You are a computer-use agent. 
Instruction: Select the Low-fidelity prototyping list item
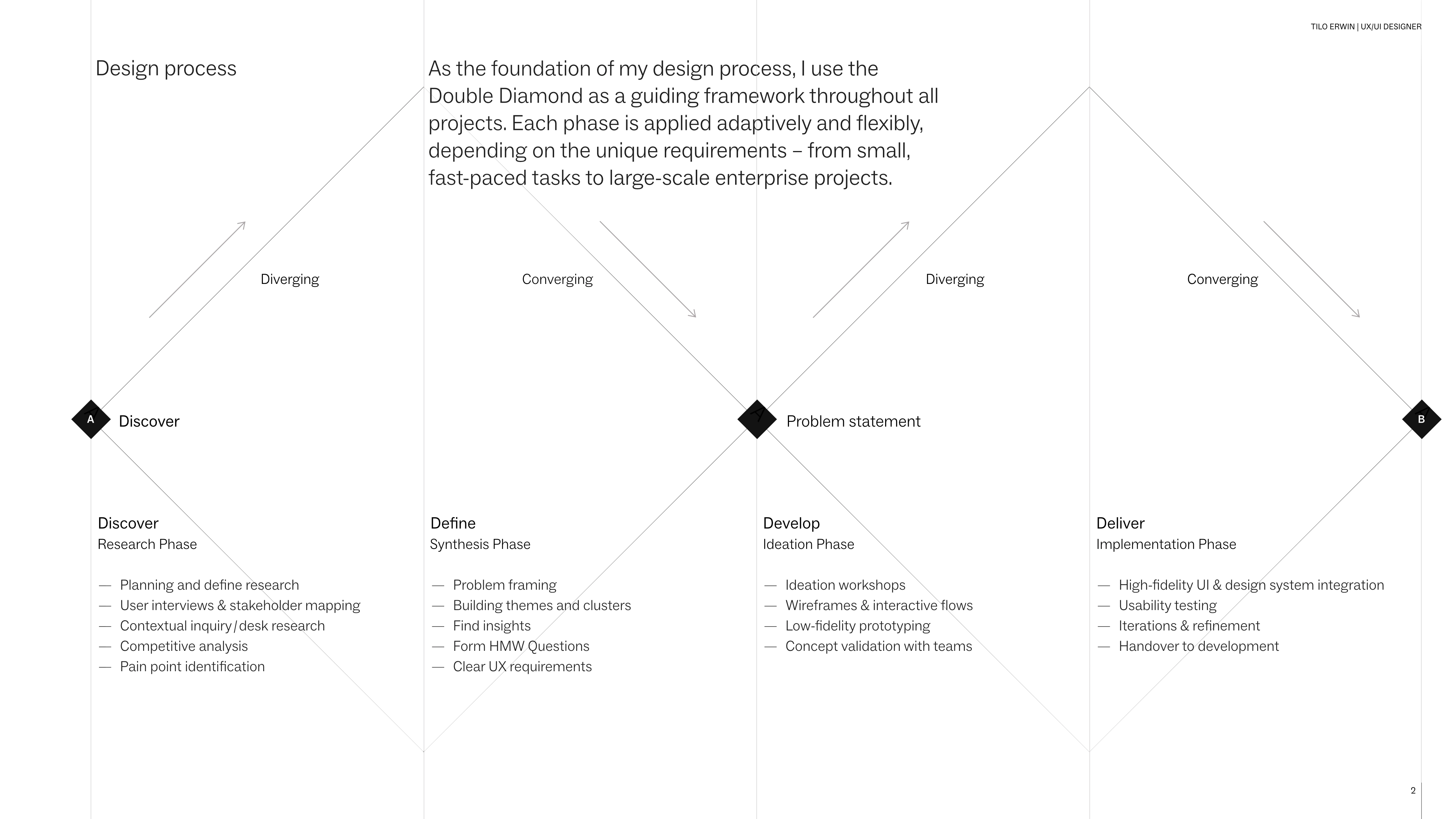click(x=857, y=626)
